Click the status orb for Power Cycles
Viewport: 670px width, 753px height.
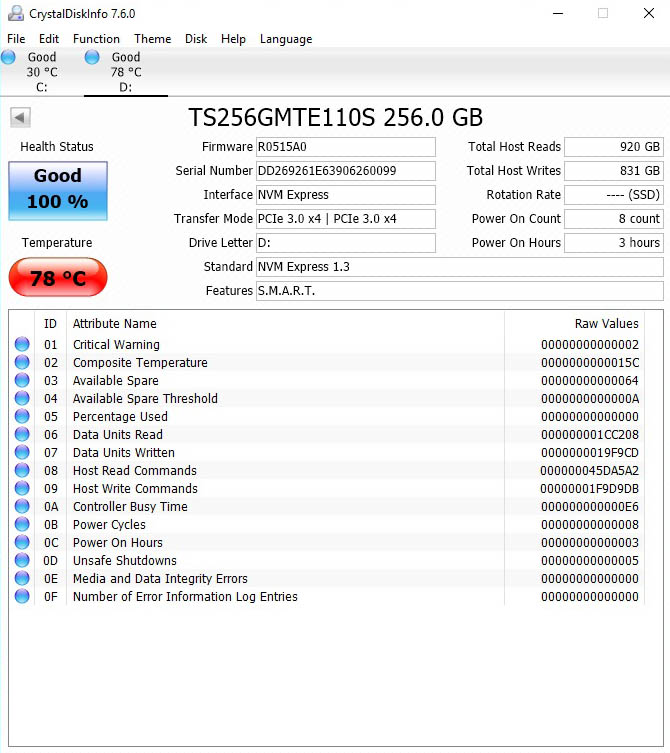[22, 524]
